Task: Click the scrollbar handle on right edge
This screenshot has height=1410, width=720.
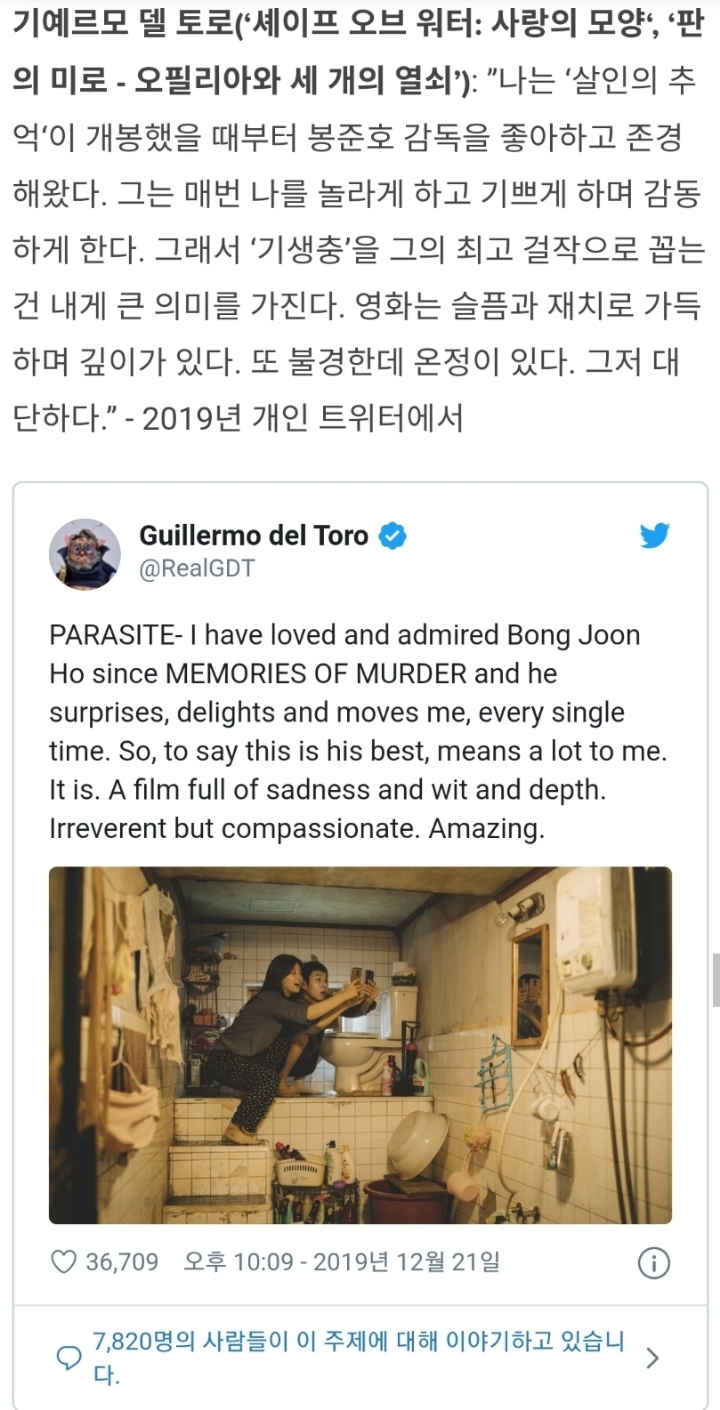Action: click(715, 980)
